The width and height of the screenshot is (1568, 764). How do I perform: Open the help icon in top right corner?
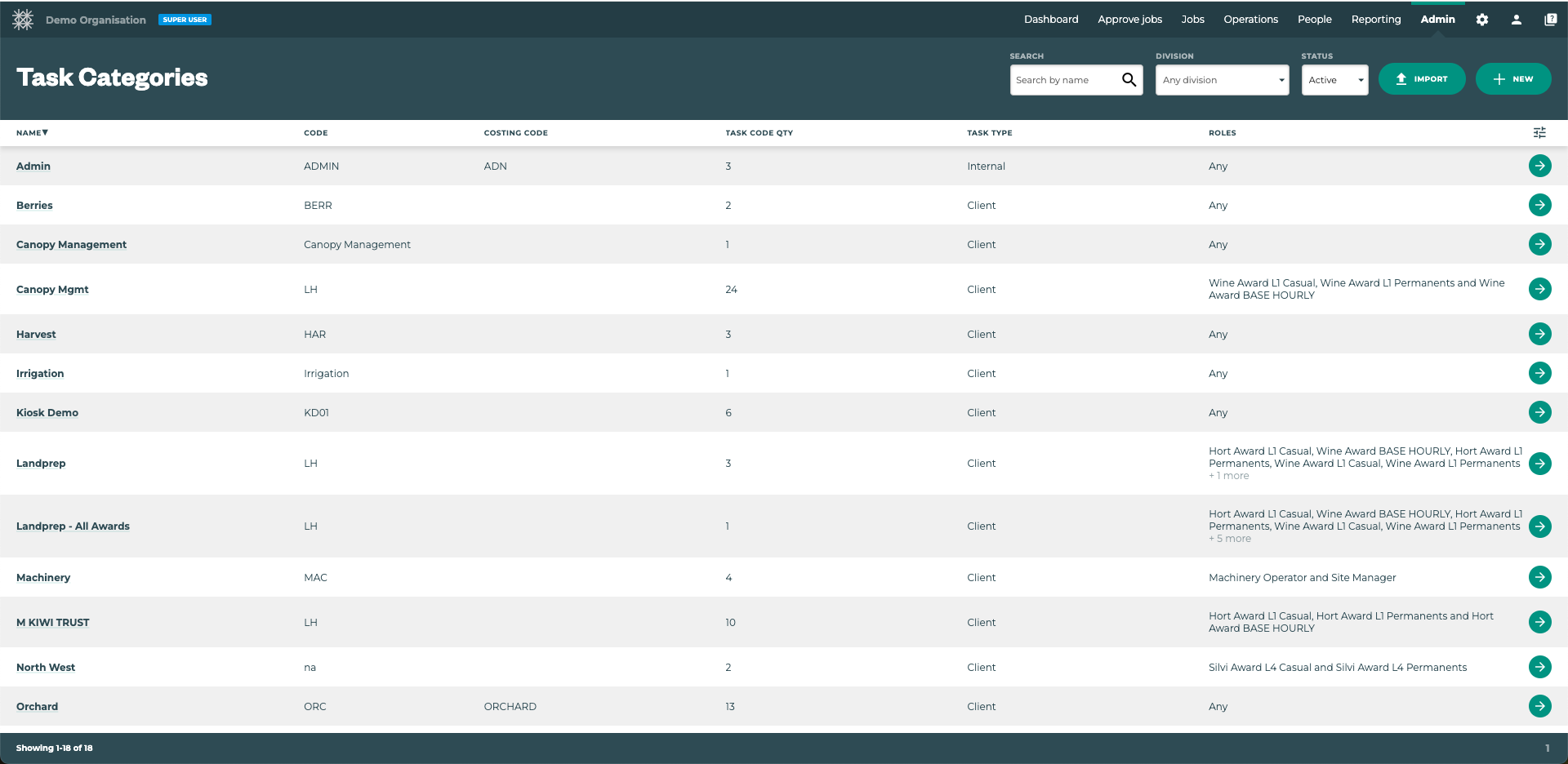pyautogui.click(x=1551, y=19)
